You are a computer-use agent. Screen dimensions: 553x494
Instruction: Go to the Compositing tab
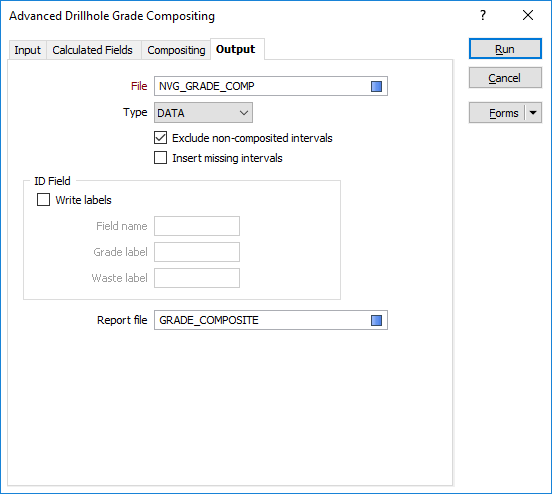pos(176,50)
